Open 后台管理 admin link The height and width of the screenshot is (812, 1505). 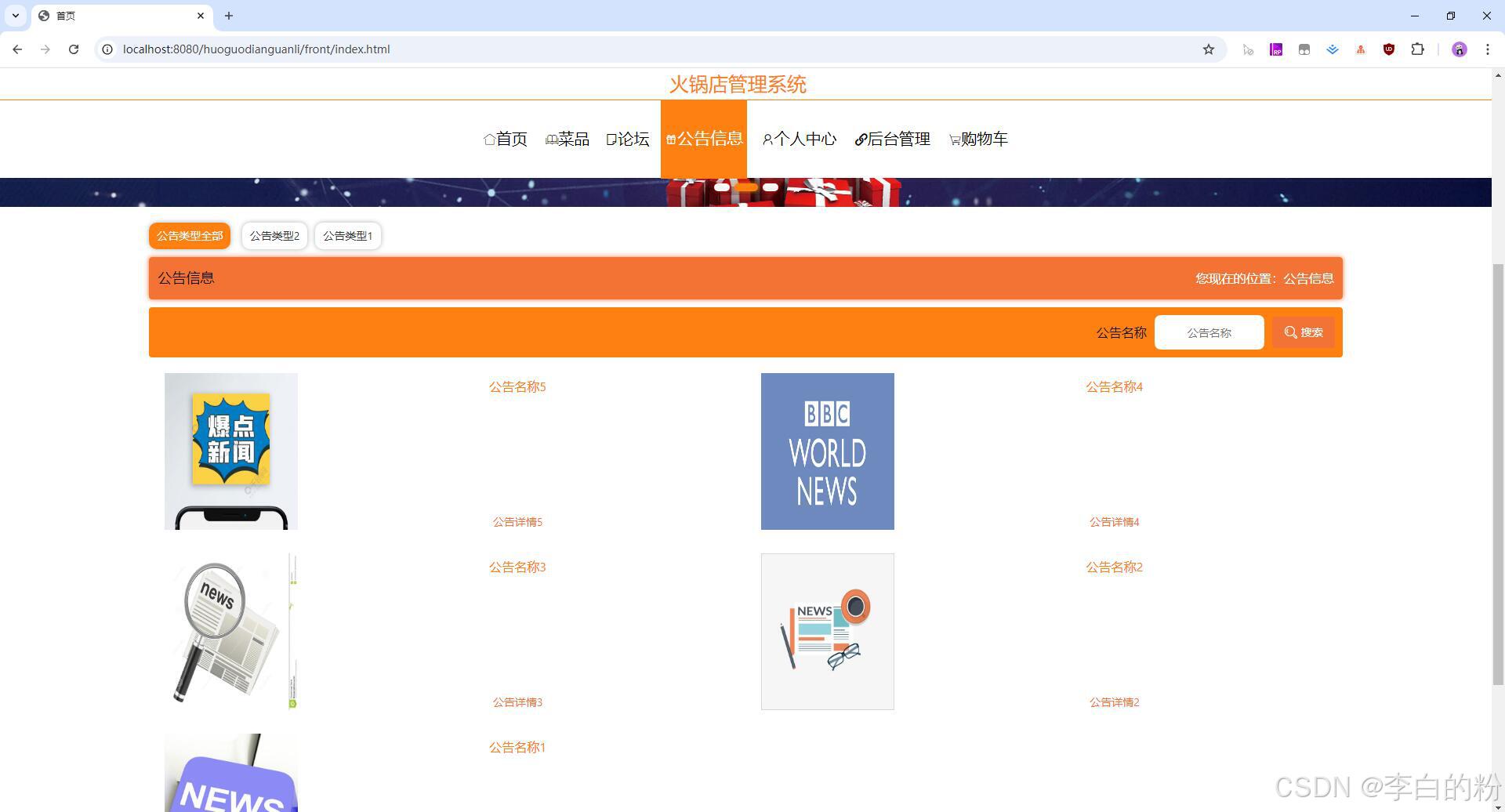(x=892, y=139)
